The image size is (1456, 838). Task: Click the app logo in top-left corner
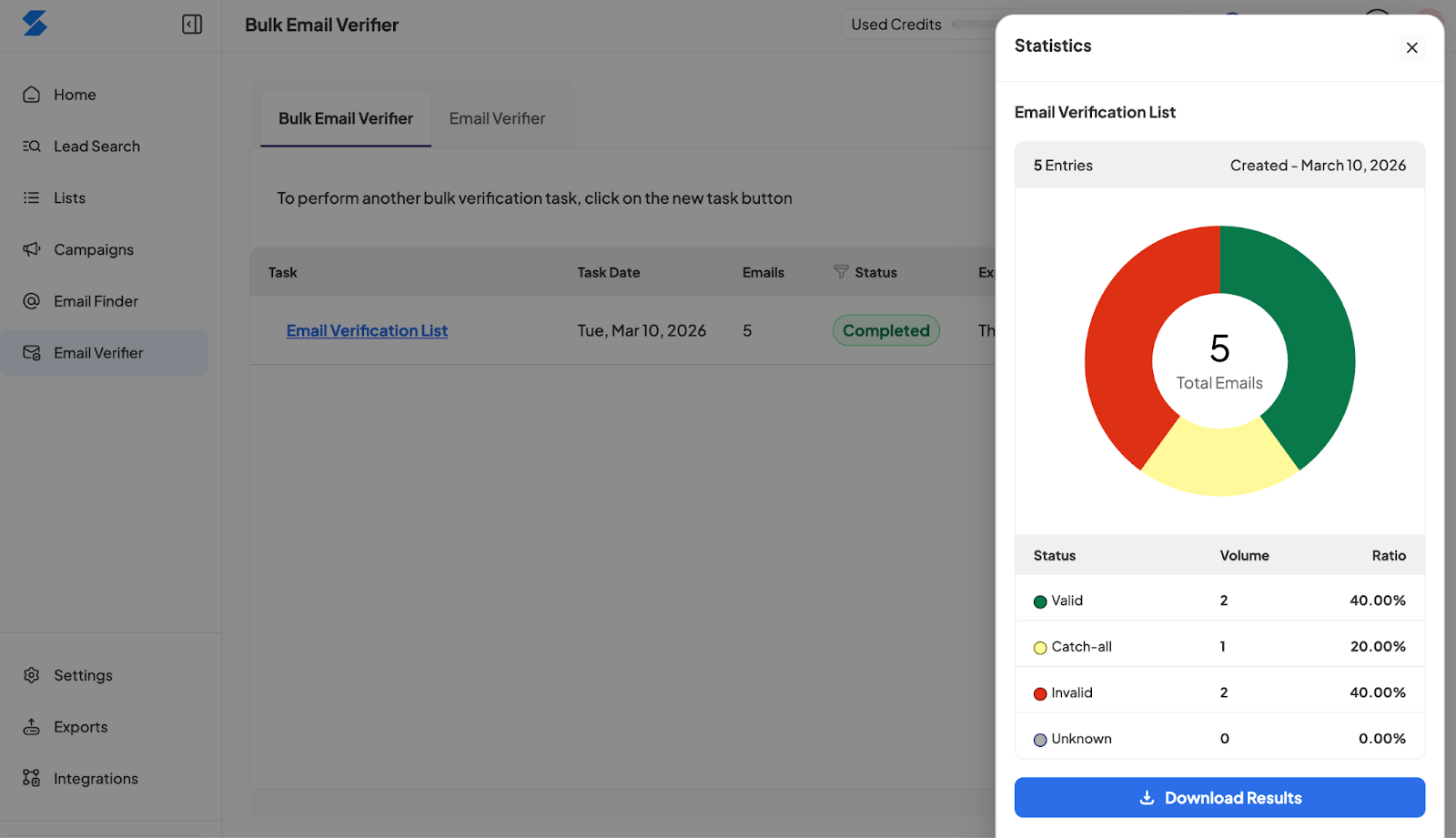35,24
